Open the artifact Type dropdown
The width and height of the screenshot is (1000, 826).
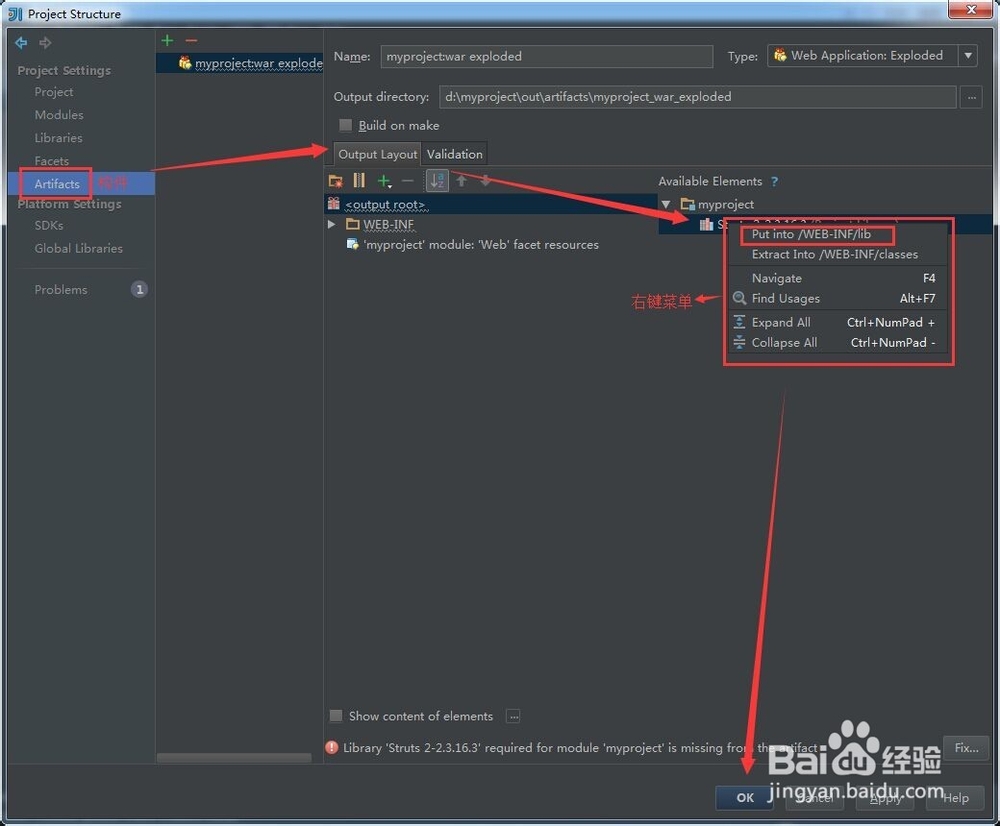(x=968, y=55)
